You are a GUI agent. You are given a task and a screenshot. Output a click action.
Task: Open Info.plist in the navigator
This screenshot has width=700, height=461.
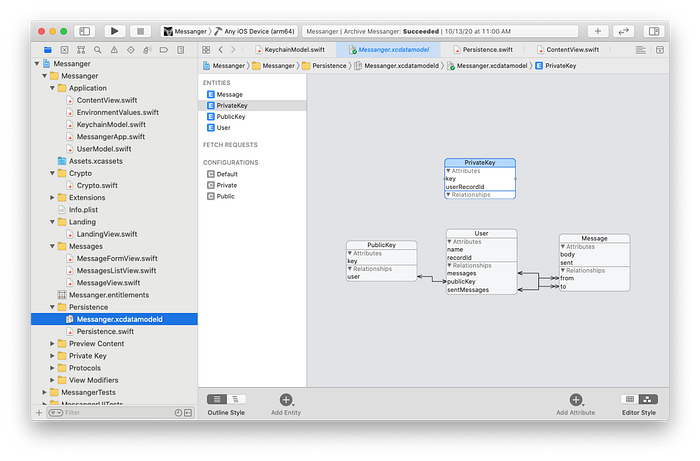(114, 210)
